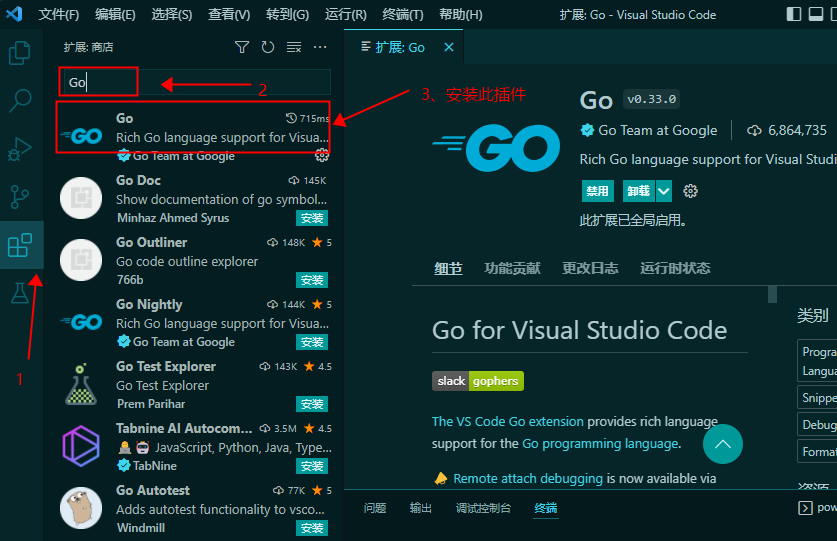
Task: Open the 终端(T) menu
Action: pyautogui.click(x=403, y=14)
